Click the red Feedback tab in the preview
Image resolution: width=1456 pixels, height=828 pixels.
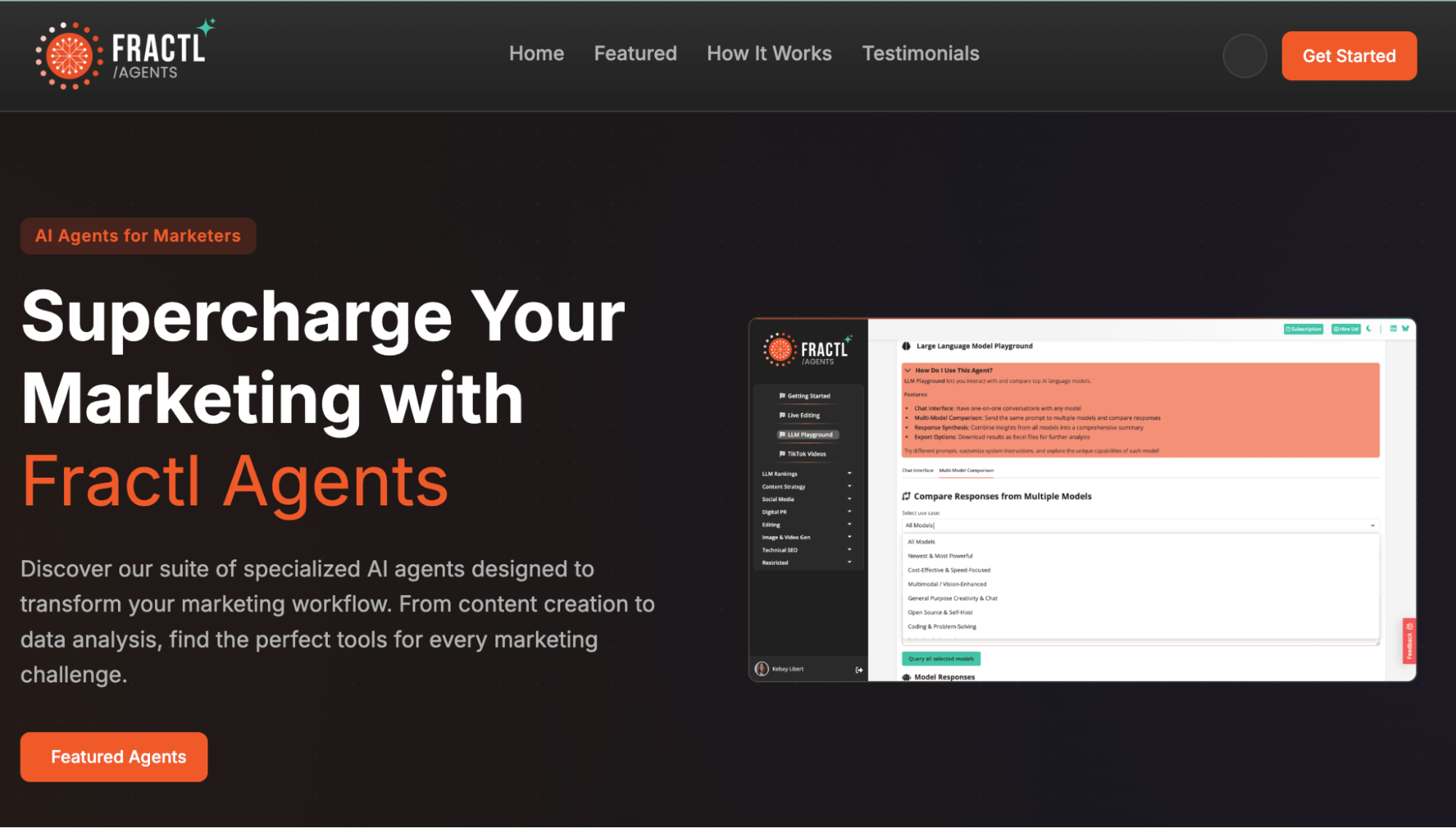click(x=1409, y=641)
